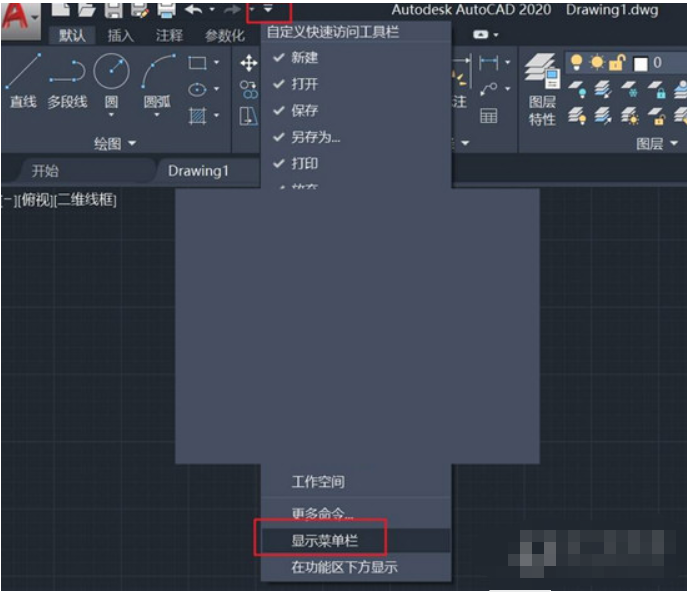Viewport: 687px width, 592px height.
Task: Open 图层特性 layer properties manager
Action: point(542,90)
